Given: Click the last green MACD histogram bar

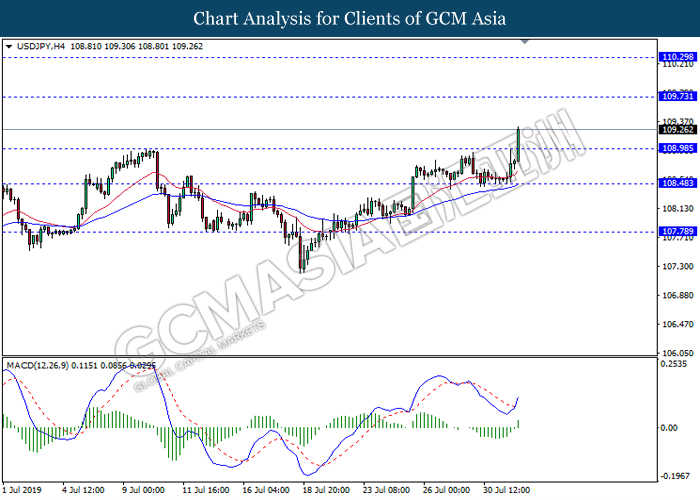Looking at the screenshot, I should [x=518, y=424].
